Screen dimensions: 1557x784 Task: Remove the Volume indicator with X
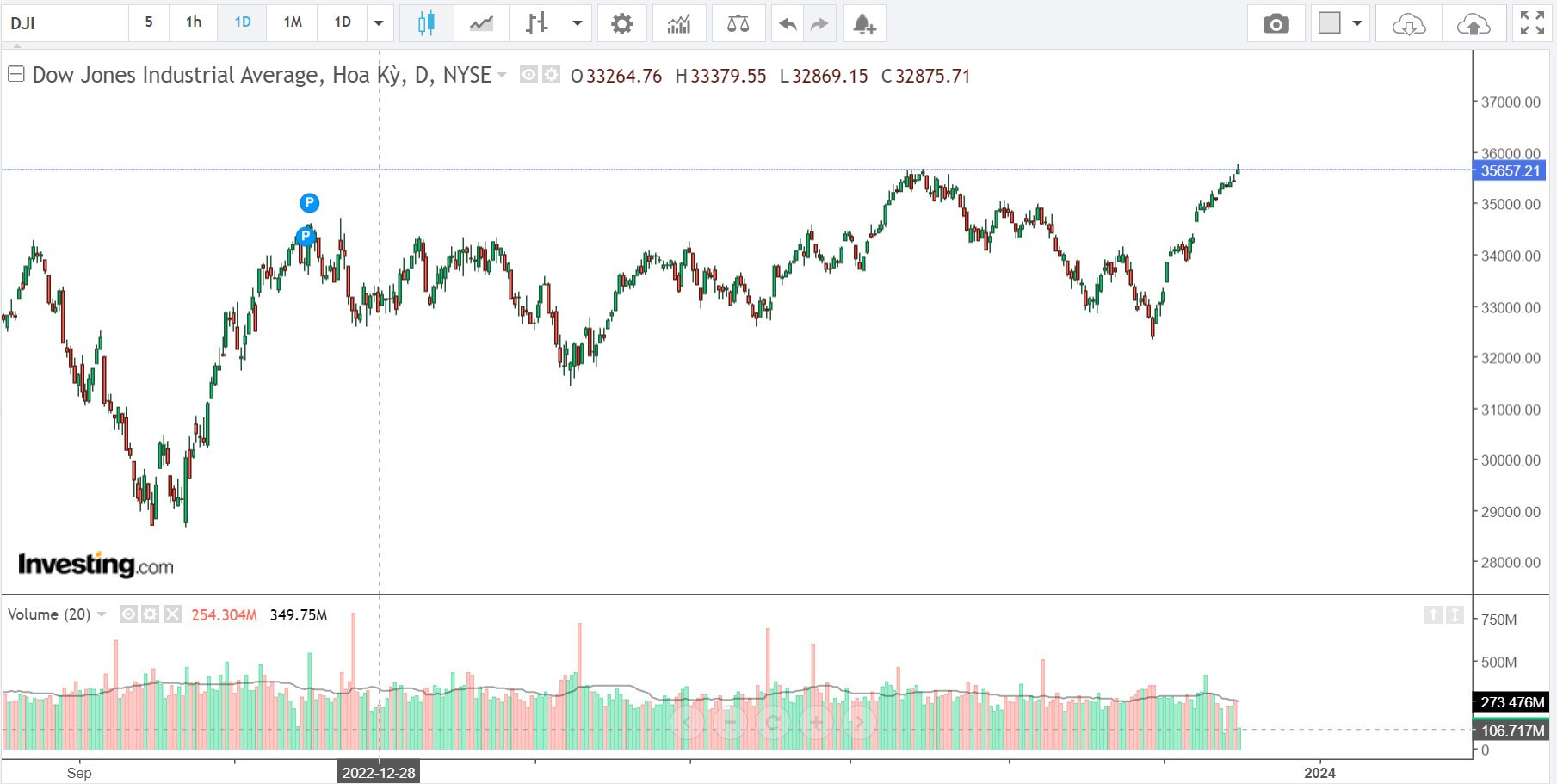tap(172, 614)
